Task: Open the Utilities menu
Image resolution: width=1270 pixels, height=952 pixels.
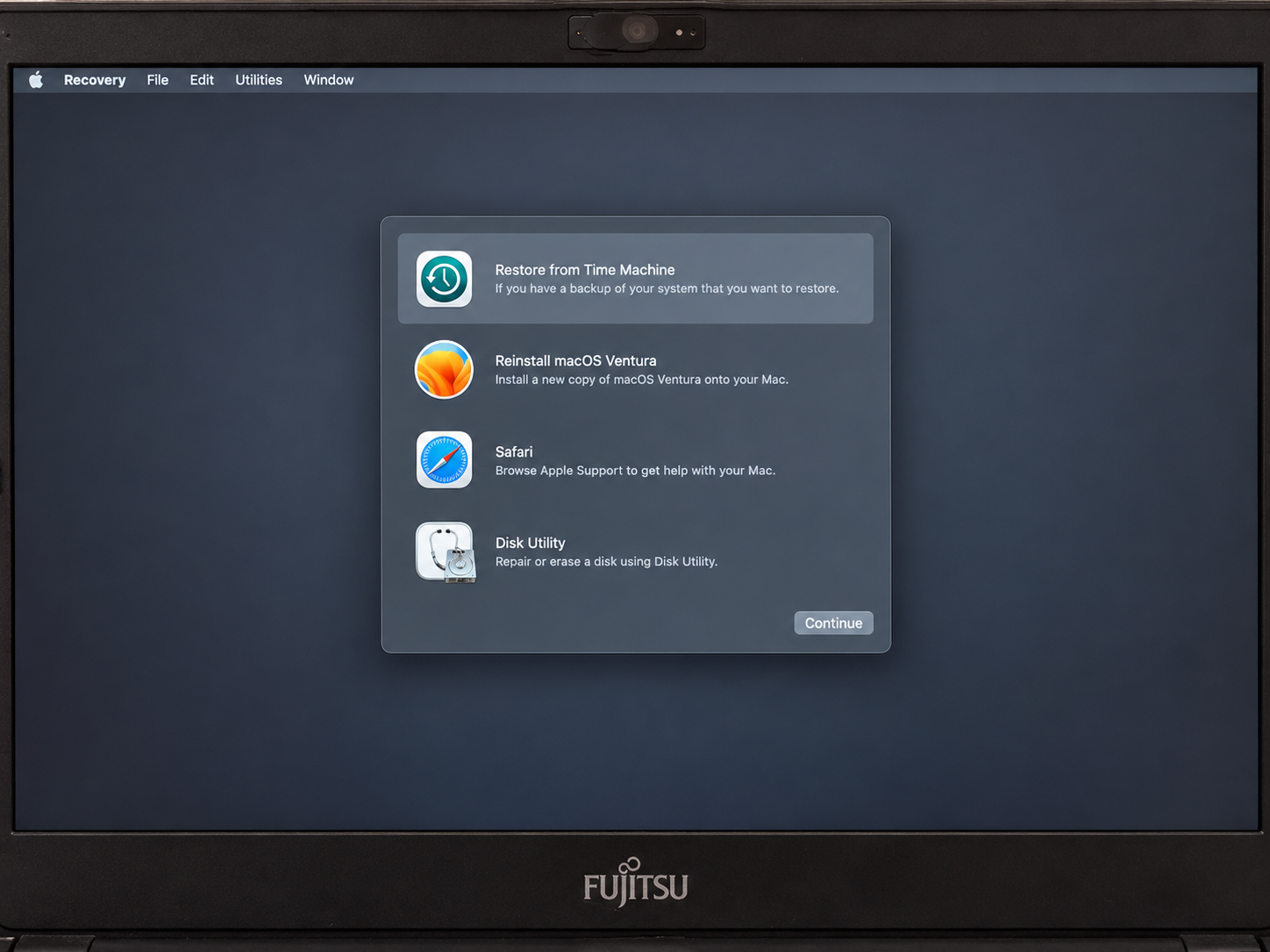Action: coord(259,80)
